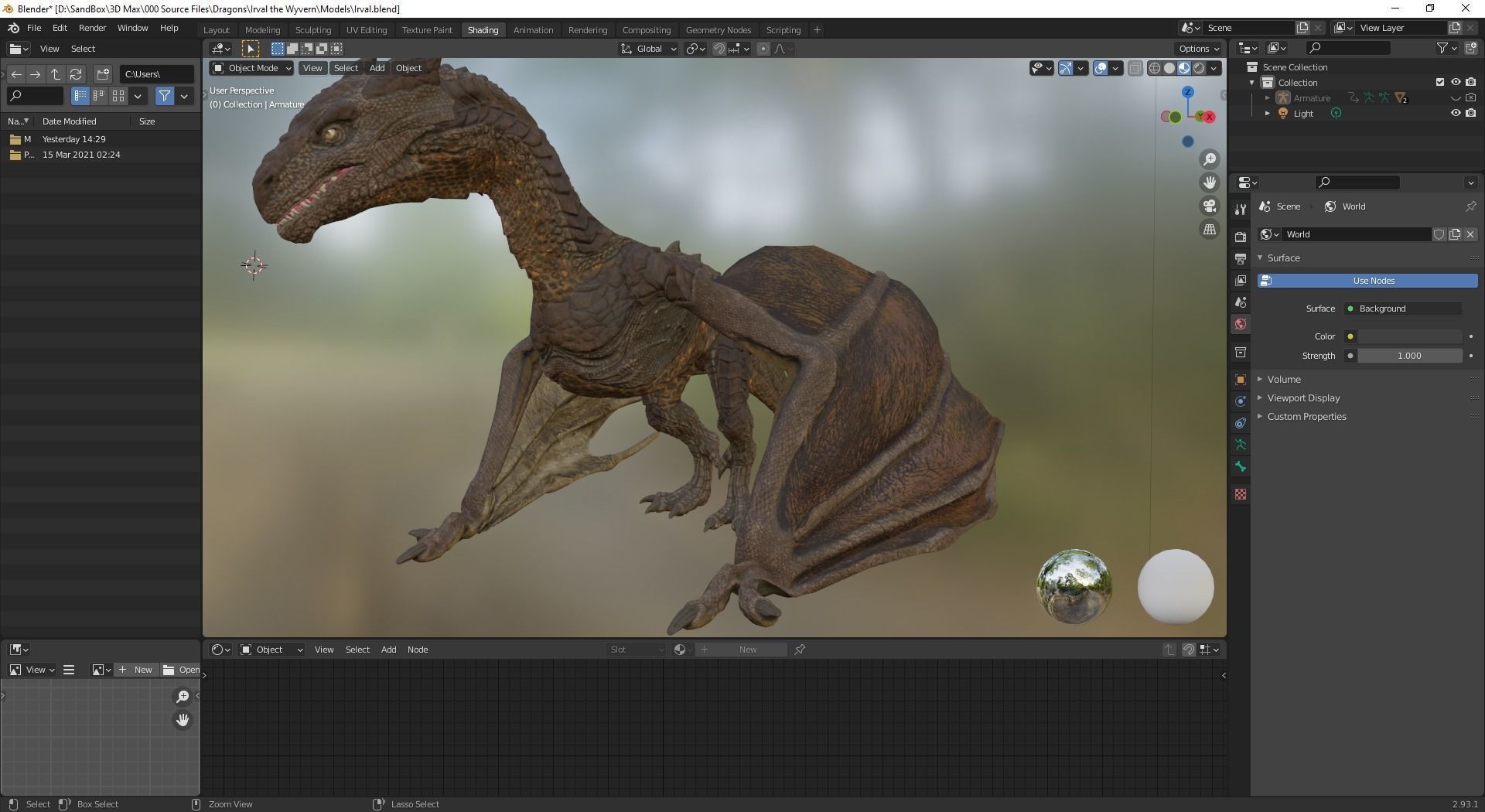Click the Surface Background shader field
Viewport: 1485px width, 812px height.
(x=1403, y=309)
